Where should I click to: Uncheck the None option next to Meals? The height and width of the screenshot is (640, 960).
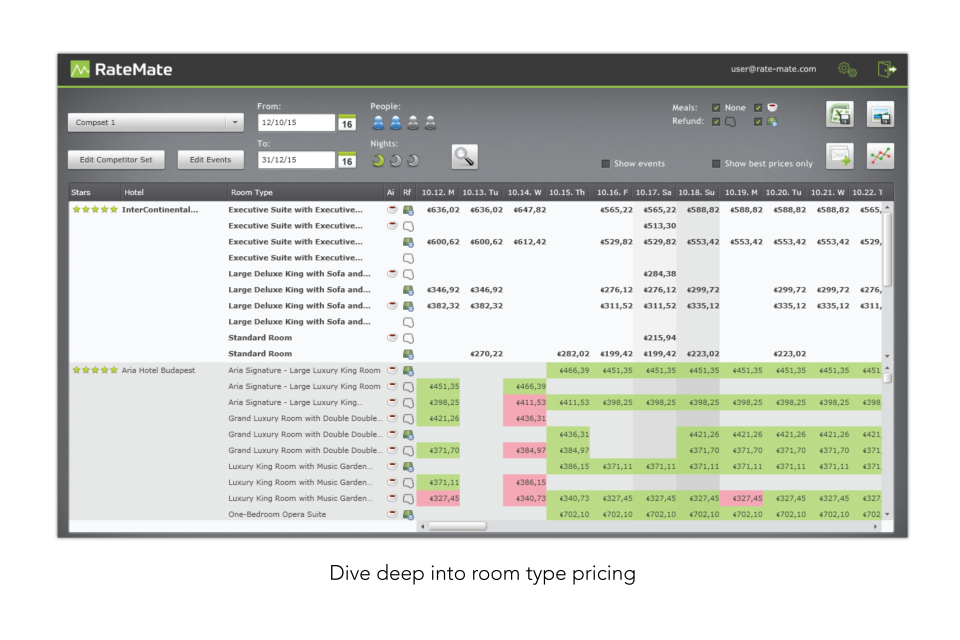[713, 107]
